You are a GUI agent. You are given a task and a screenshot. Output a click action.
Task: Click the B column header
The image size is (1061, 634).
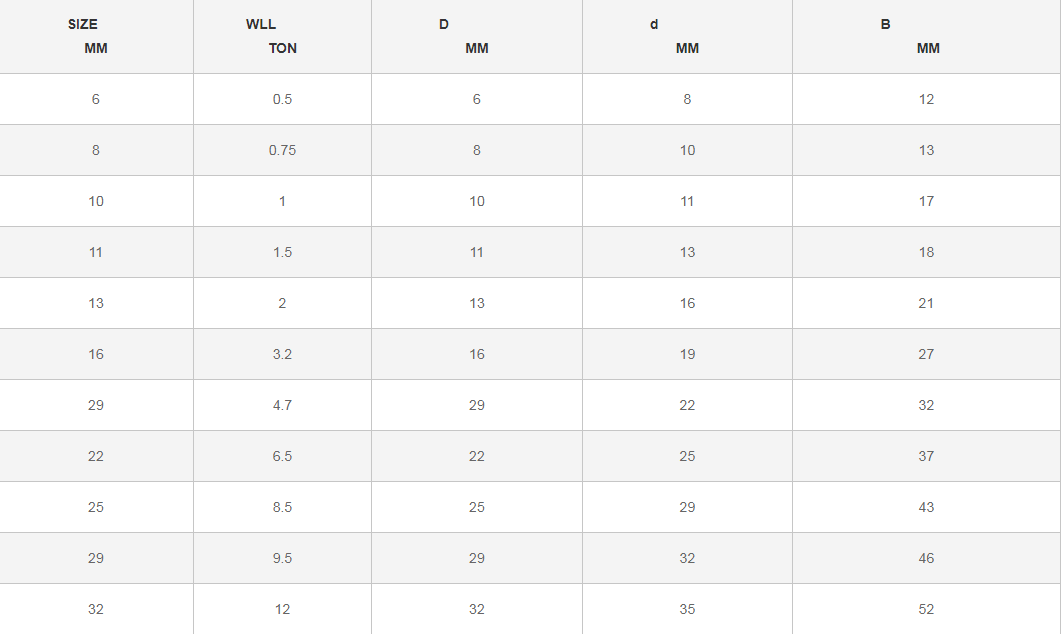[x=885, y=24]
